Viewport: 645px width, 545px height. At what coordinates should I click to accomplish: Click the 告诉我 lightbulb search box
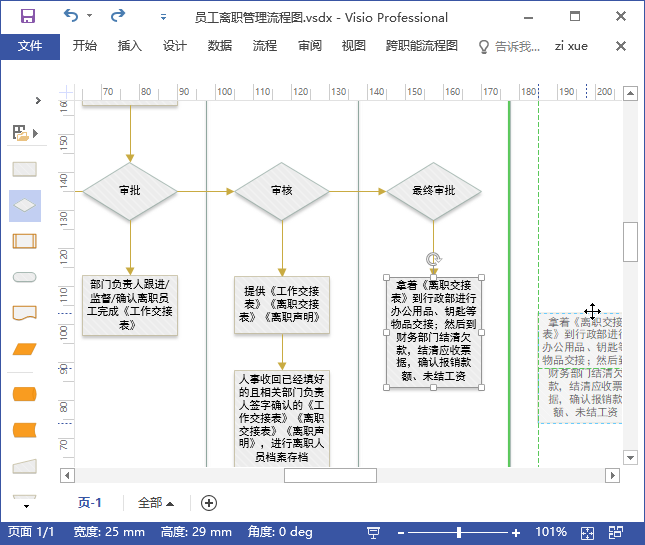pyautogui.click(x=509, y=46)
